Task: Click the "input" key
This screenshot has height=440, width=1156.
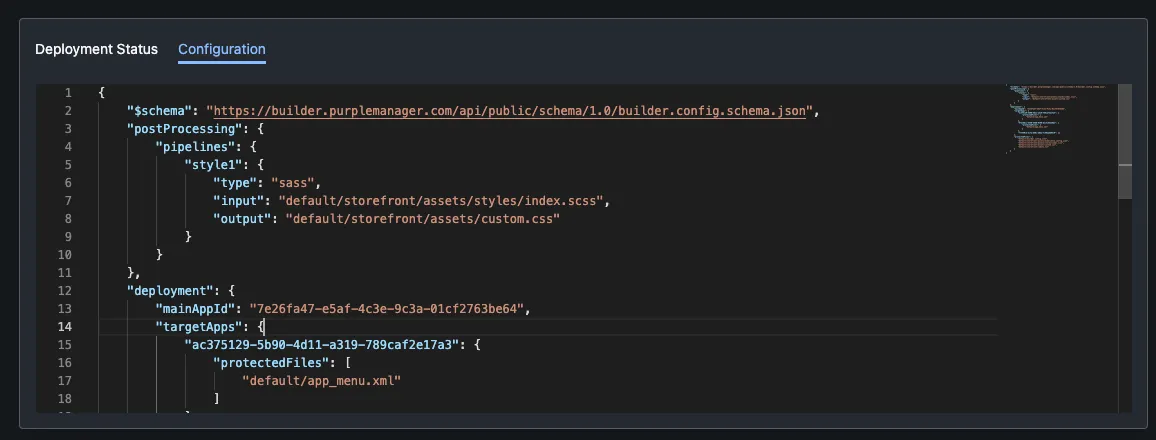Action: [239, 200]
